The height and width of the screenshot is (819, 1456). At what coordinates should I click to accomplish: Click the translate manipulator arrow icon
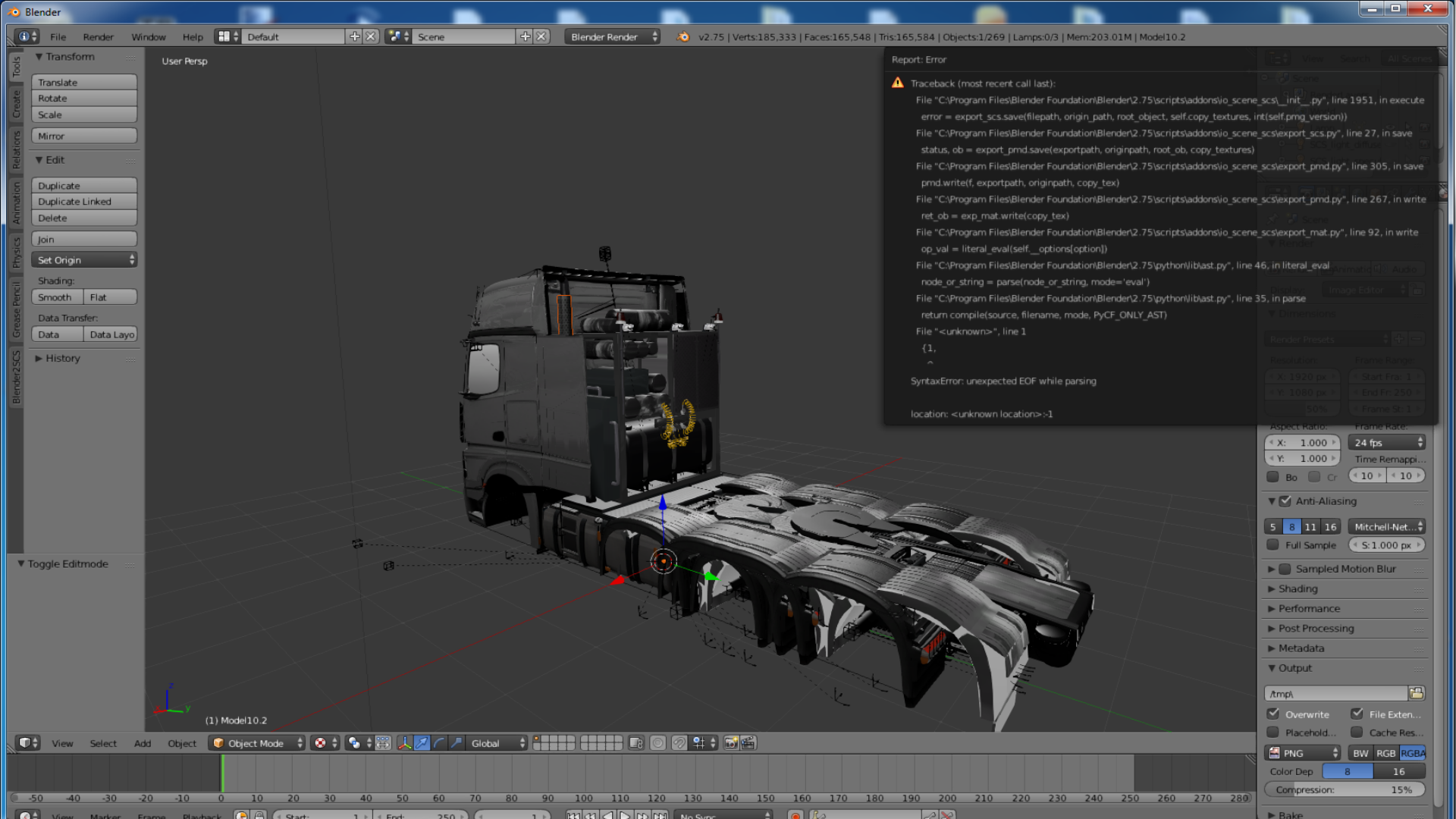(422, 743)
